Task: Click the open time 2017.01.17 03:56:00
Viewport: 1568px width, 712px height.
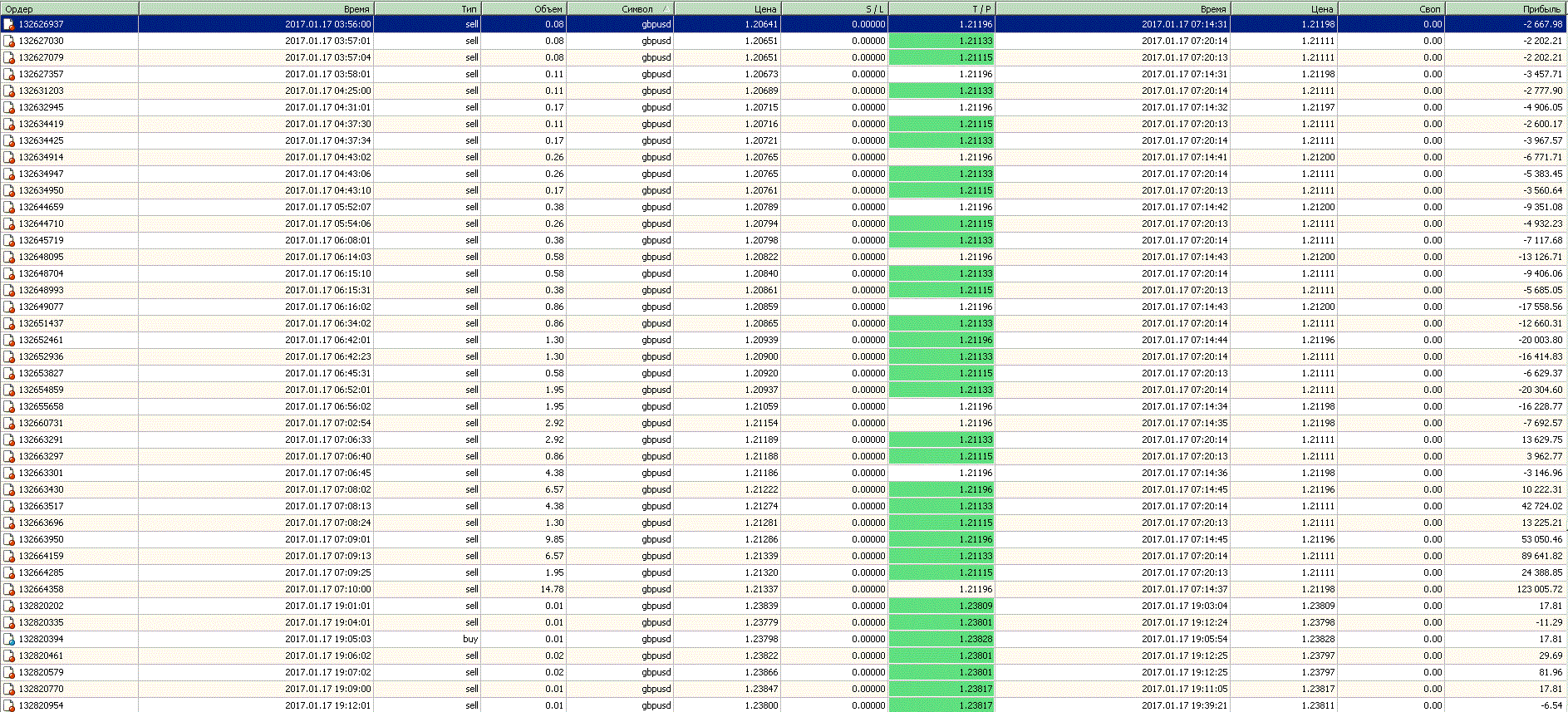Action: 327,24
